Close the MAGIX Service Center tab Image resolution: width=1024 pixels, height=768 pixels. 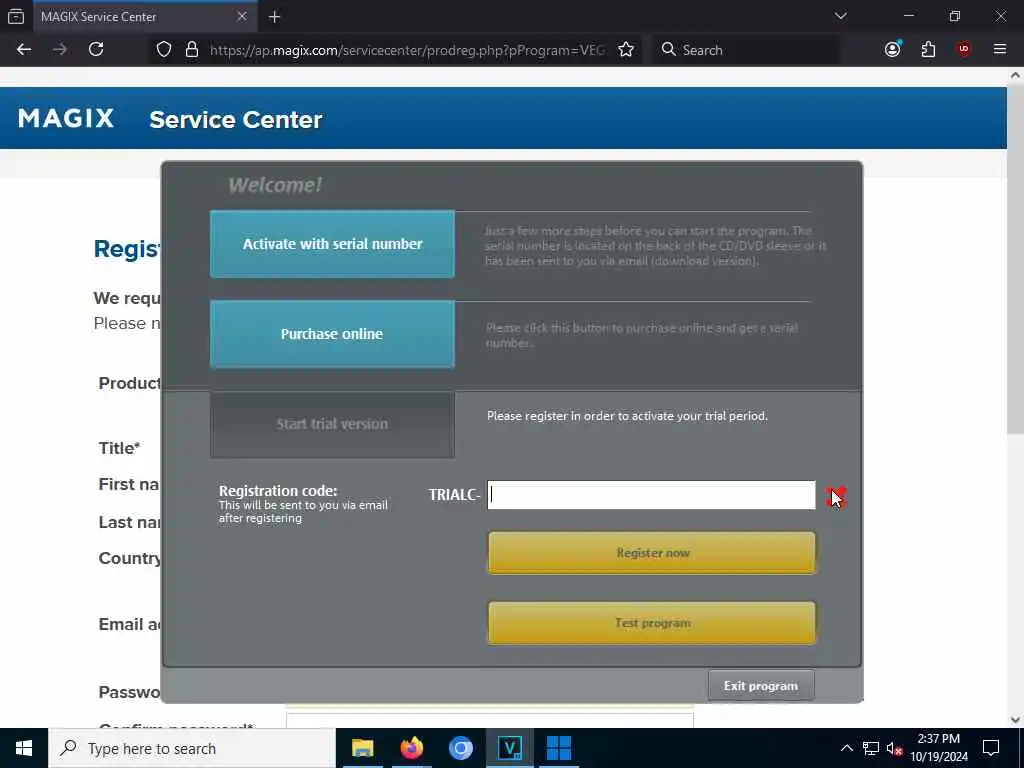click(x=242, y=17)
